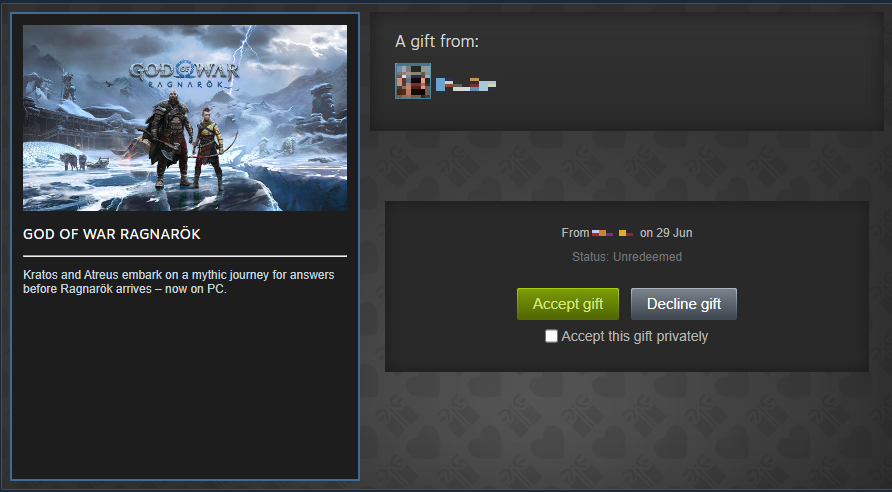Open the God of War Ragnarök cover artwork

[x=185, y=118]
